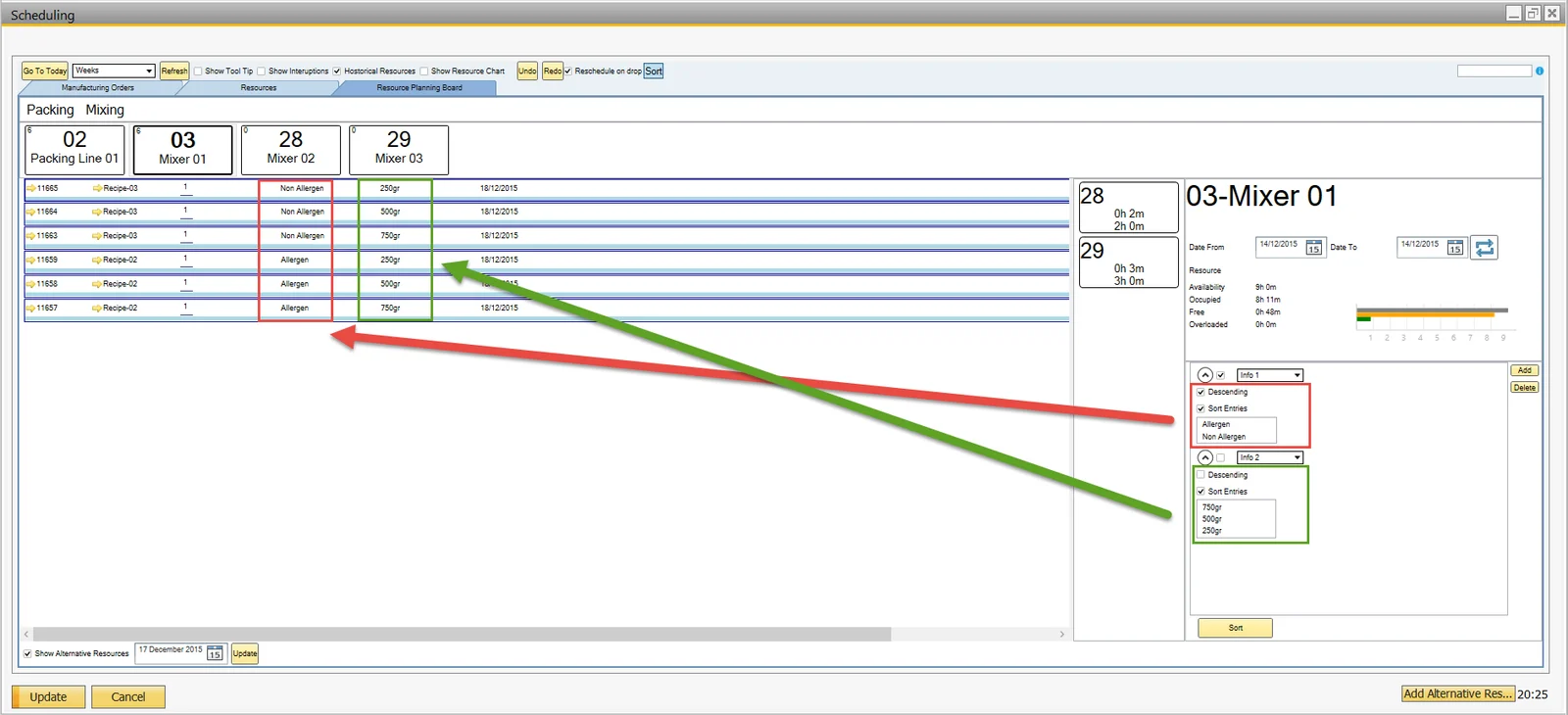The width and height of the screenshot is (1568, 715).
Task: Uncheck Sort Entries under Info 1
Action: (x=1200, y=408)
